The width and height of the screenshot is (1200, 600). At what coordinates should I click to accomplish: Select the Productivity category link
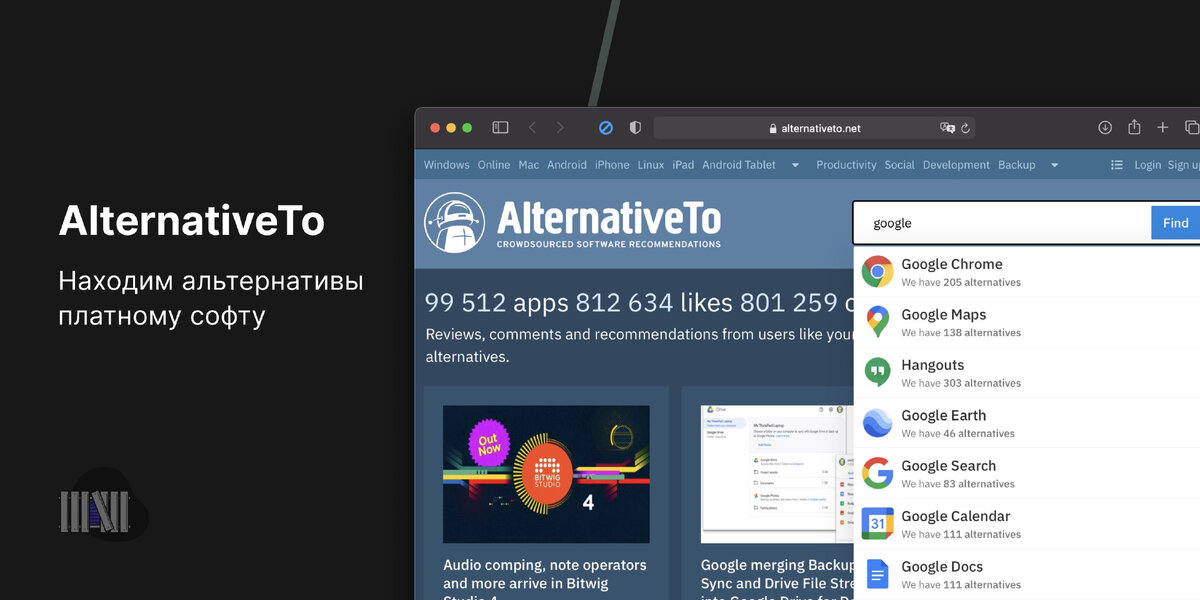(x=846, y=165)
